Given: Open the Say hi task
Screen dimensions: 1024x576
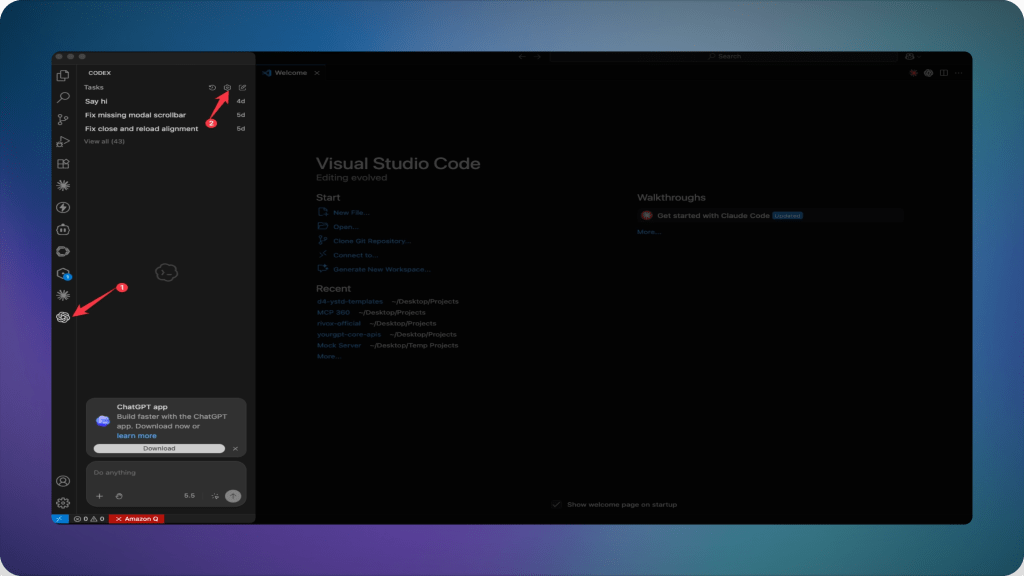Looking at the screenshot, I should (x=165, y=101).
